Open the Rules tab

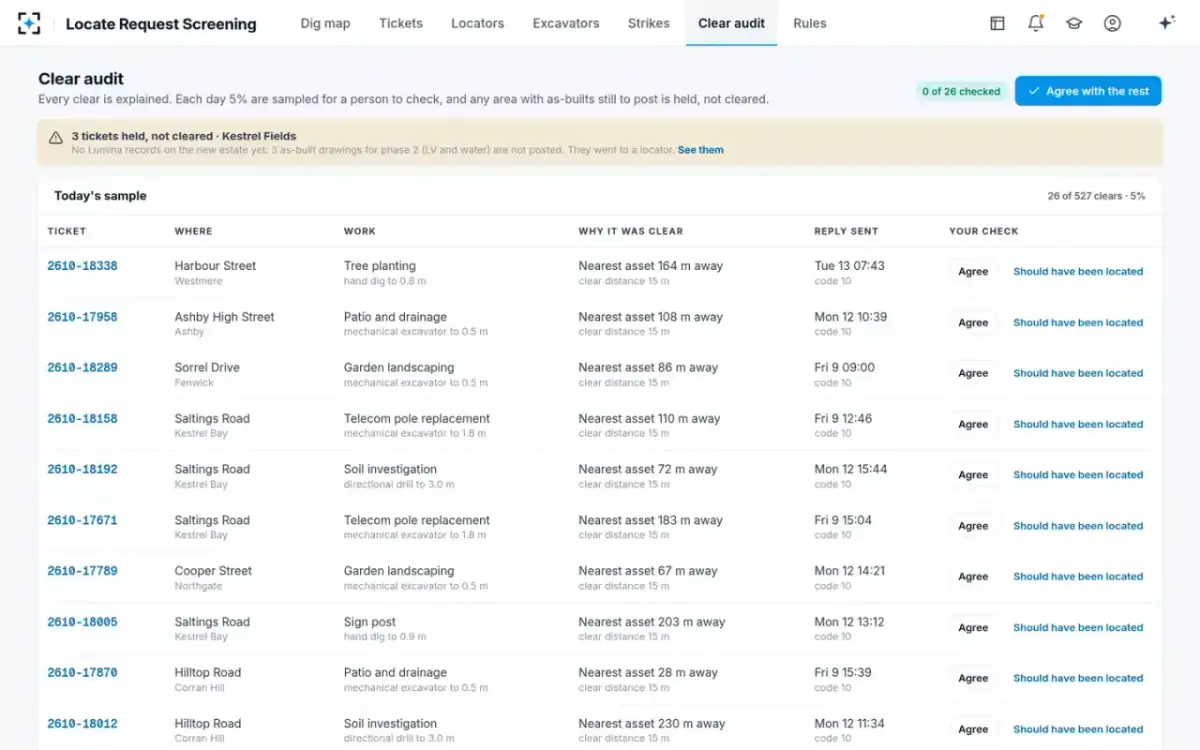click(810, 23)
